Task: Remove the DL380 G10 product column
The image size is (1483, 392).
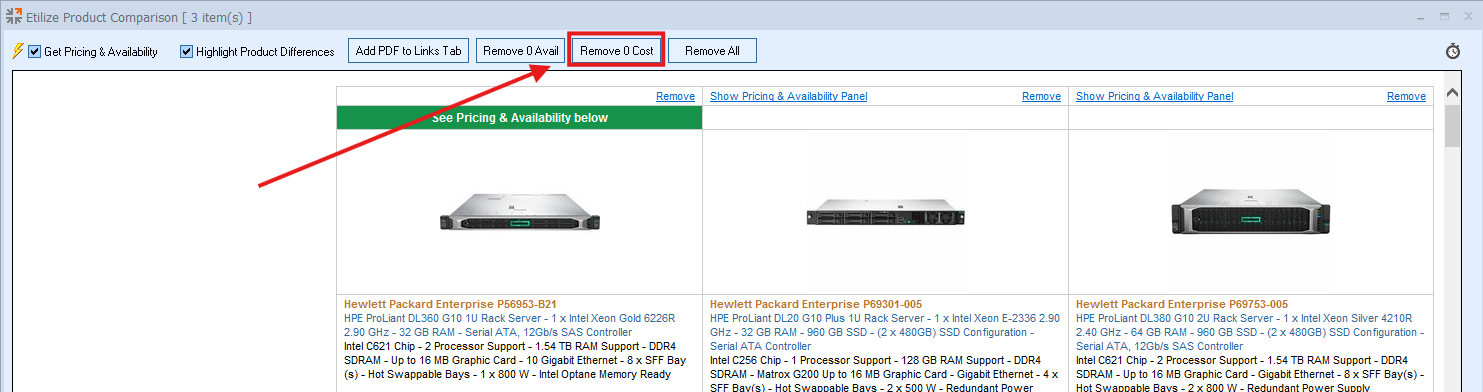Action: click(1406, 96)
